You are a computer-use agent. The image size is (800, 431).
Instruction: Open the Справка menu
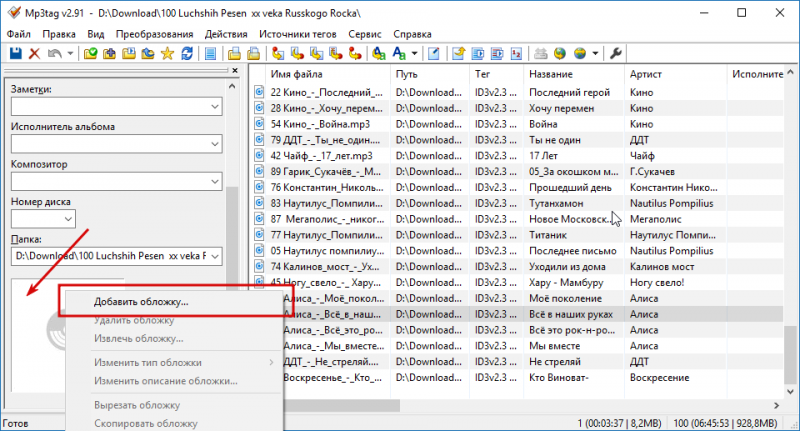pyautogui.click(x=412, y=34)
